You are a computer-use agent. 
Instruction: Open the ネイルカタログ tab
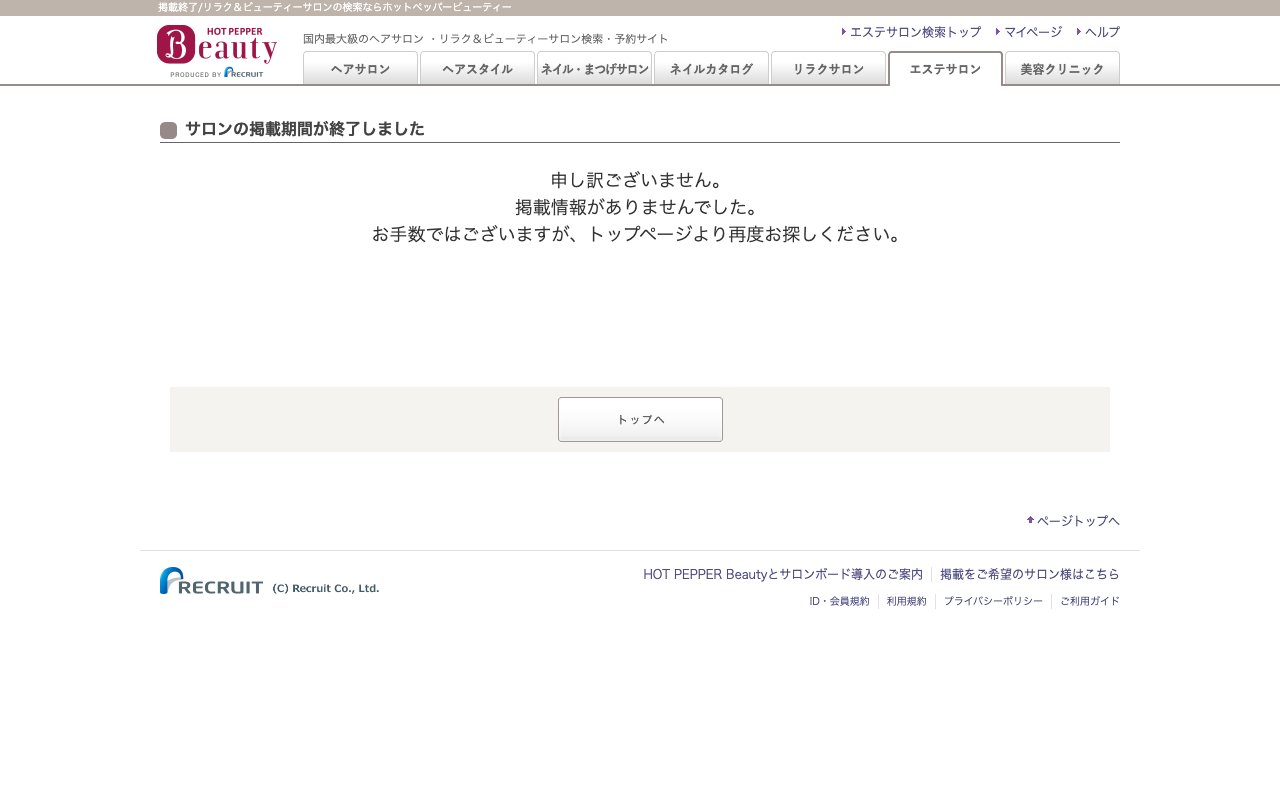[711, 68]
